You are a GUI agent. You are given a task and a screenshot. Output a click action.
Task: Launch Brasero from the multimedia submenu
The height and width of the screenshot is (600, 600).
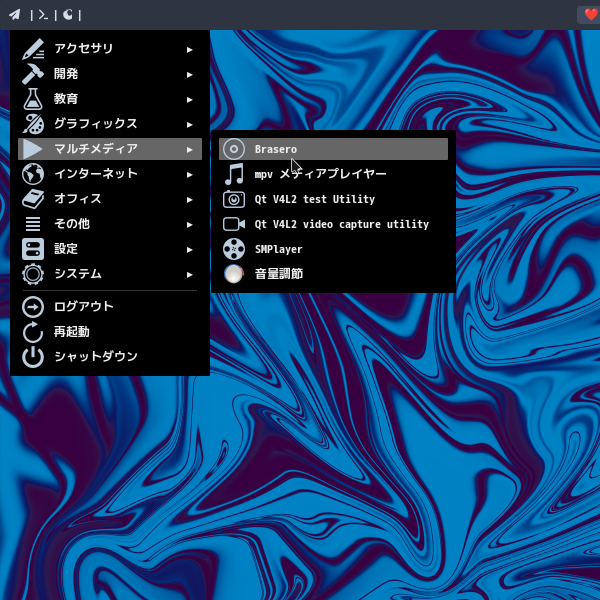coord(333,149)
